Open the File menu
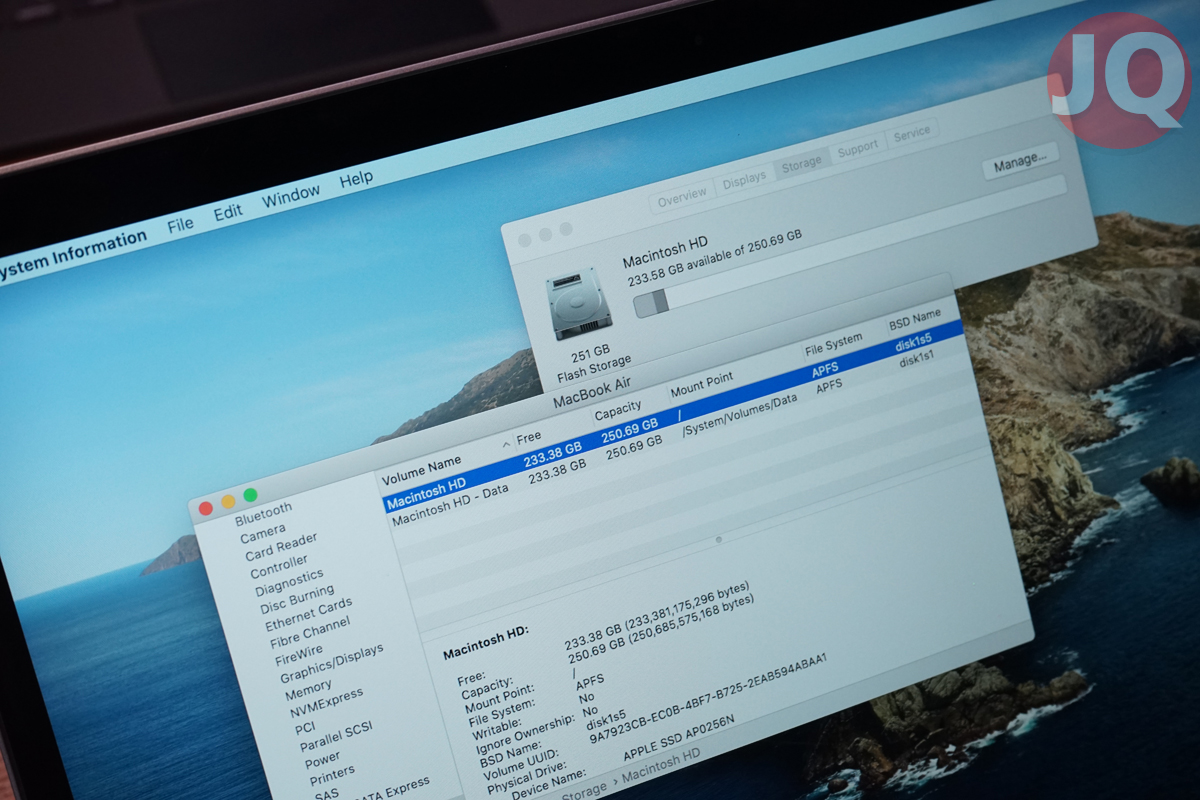This screenshot has width=1200, height=800. [180, 224]
